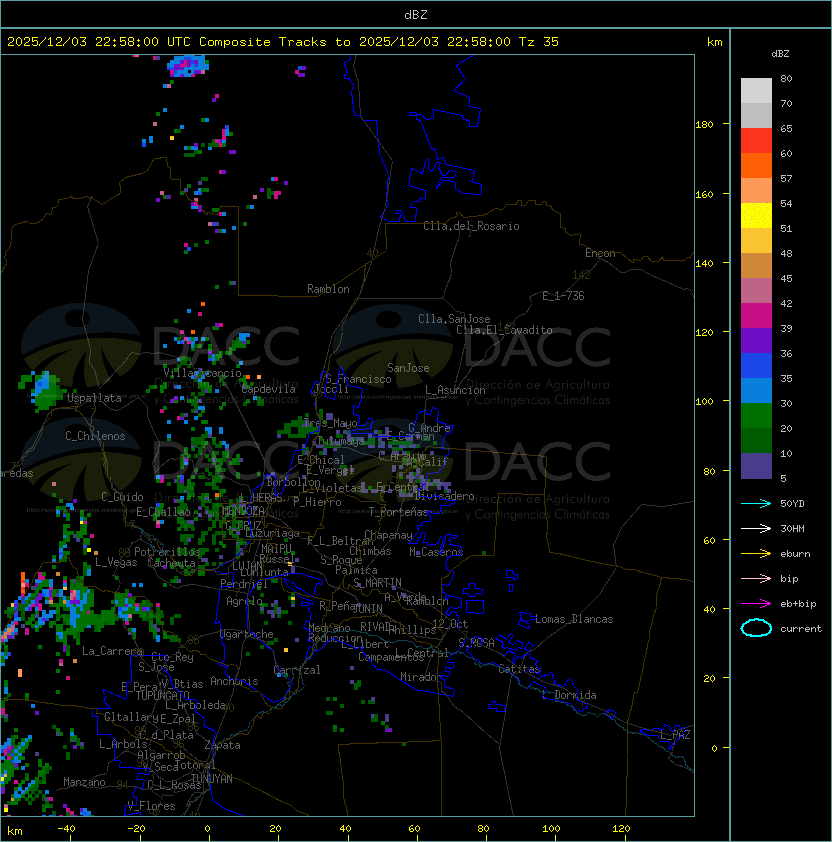This screenshot has width=832, height=842.
Task: Select the L_PAZ map label
Action: 675,735
